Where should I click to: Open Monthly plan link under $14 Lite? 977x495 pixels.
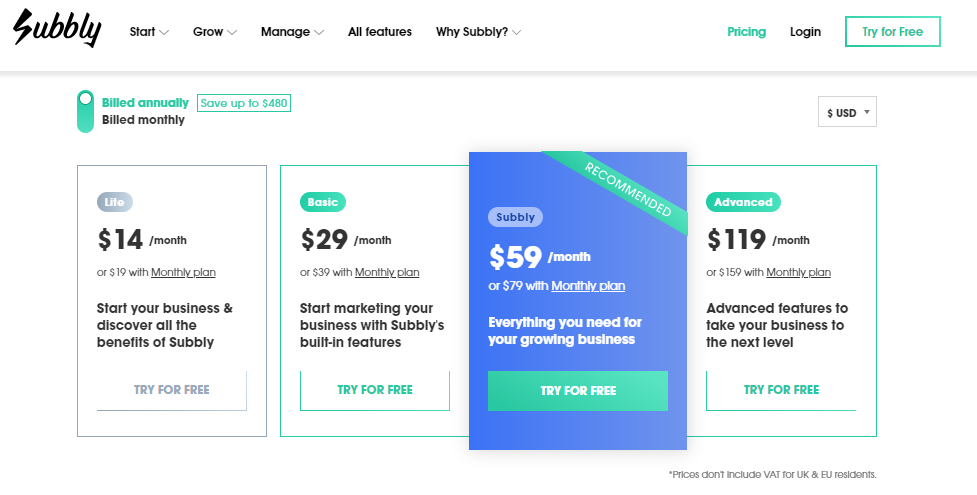click(x=183, y=272)
